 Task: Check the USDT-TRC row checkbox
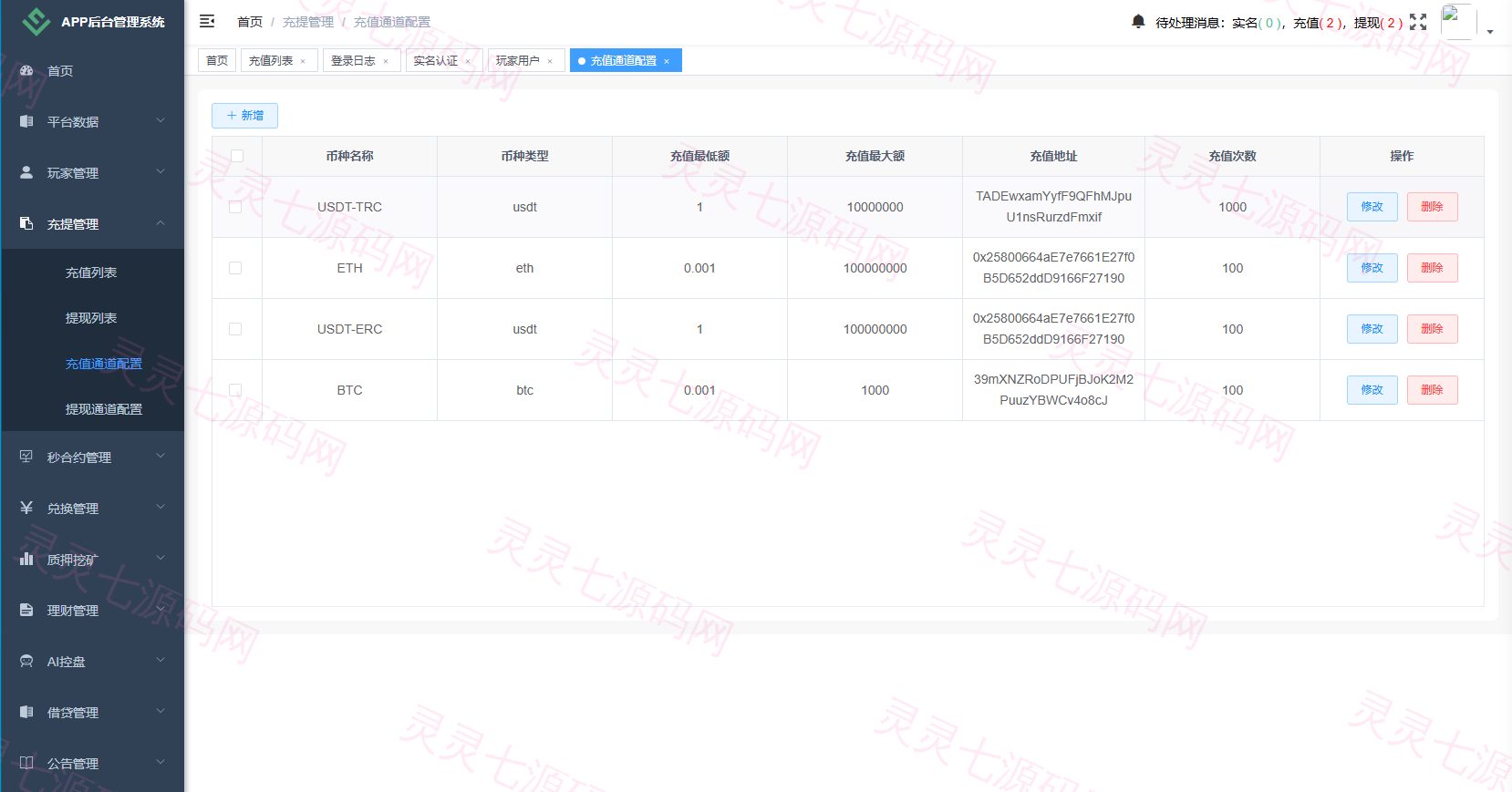235,207
